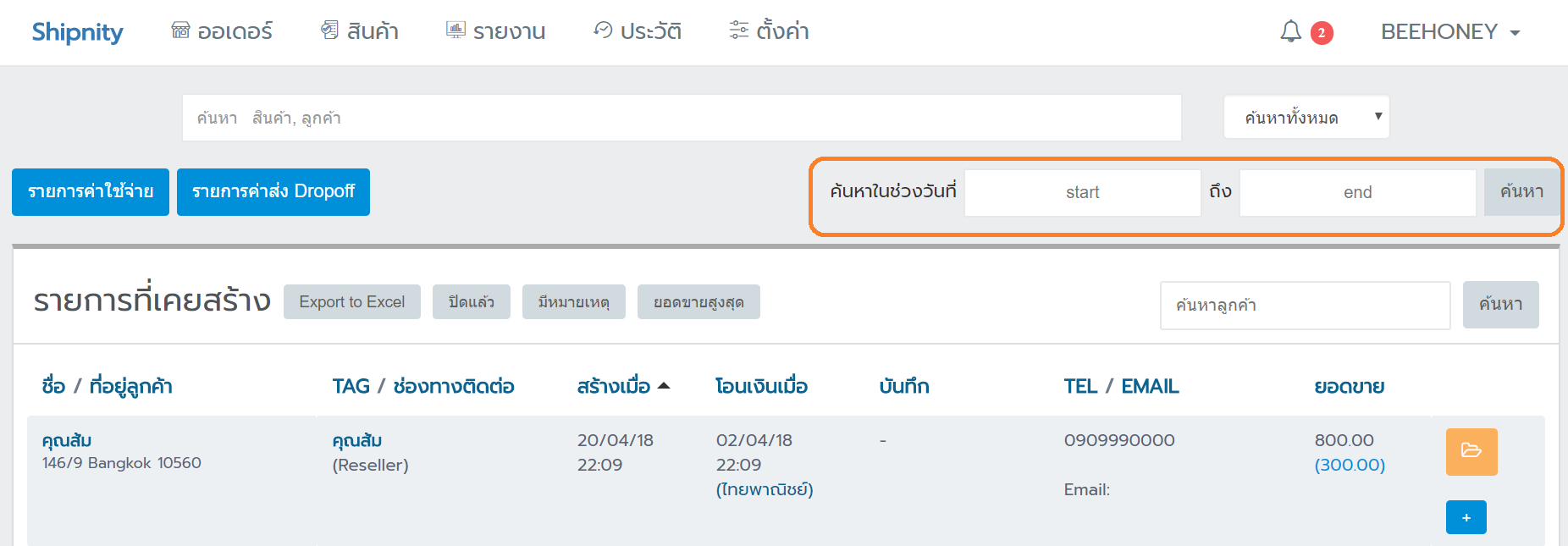
Task: Click the รายการค่าใช้จ่าย expenses button
Action: tap(91, 192)
